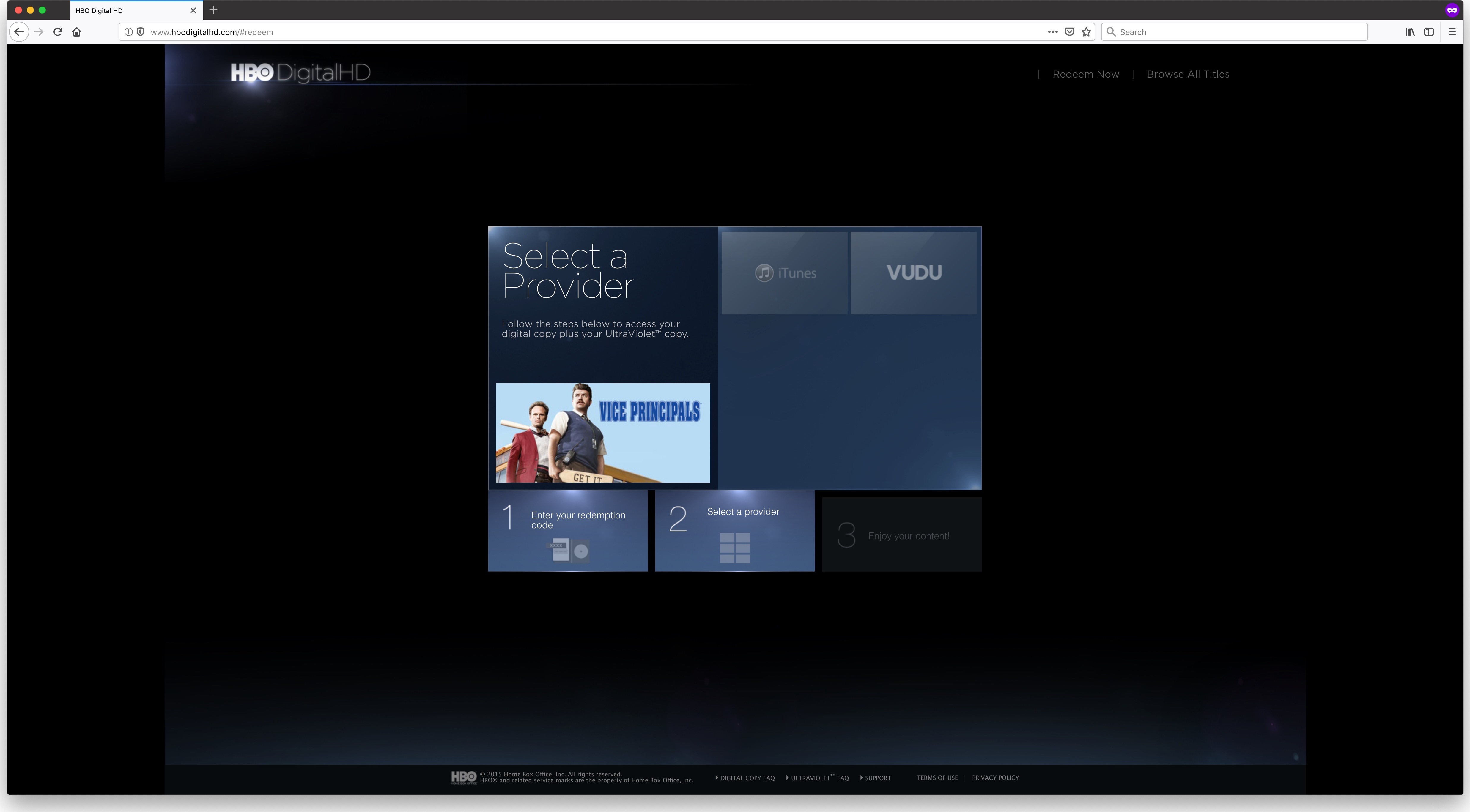
Task: Open the Redeem Now navigation link
Action: click(x=1085, y=74)
